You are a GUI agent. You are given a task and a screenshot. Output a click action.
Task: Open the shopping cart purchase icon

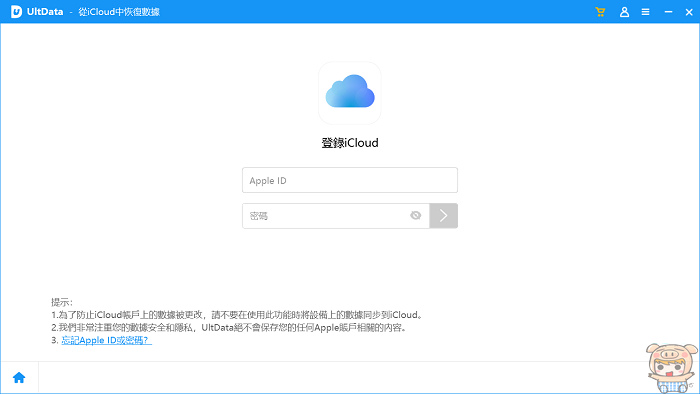600,12
